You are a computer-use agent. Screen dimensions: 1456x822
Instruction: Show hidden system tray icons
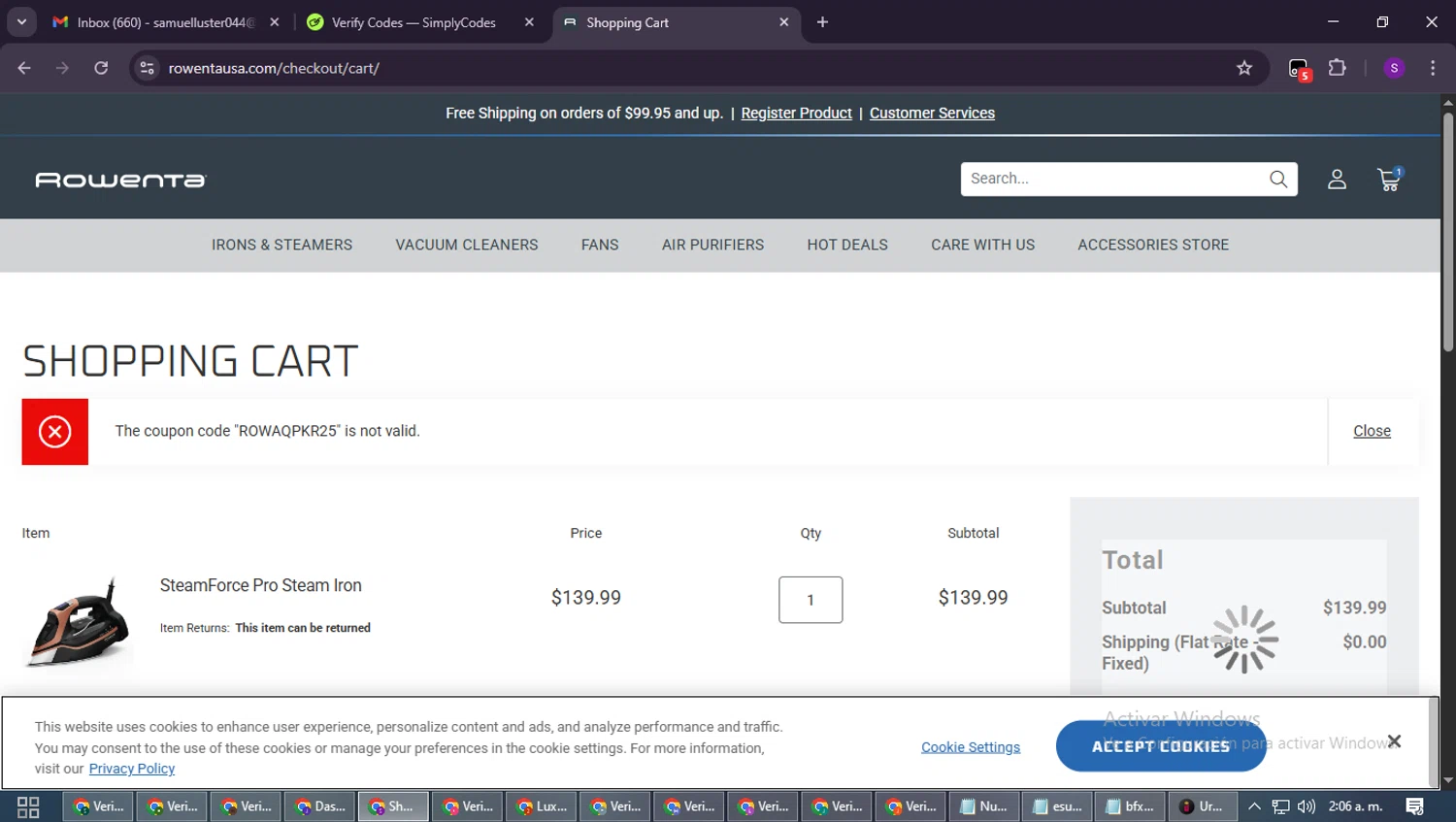point(1254,806)
